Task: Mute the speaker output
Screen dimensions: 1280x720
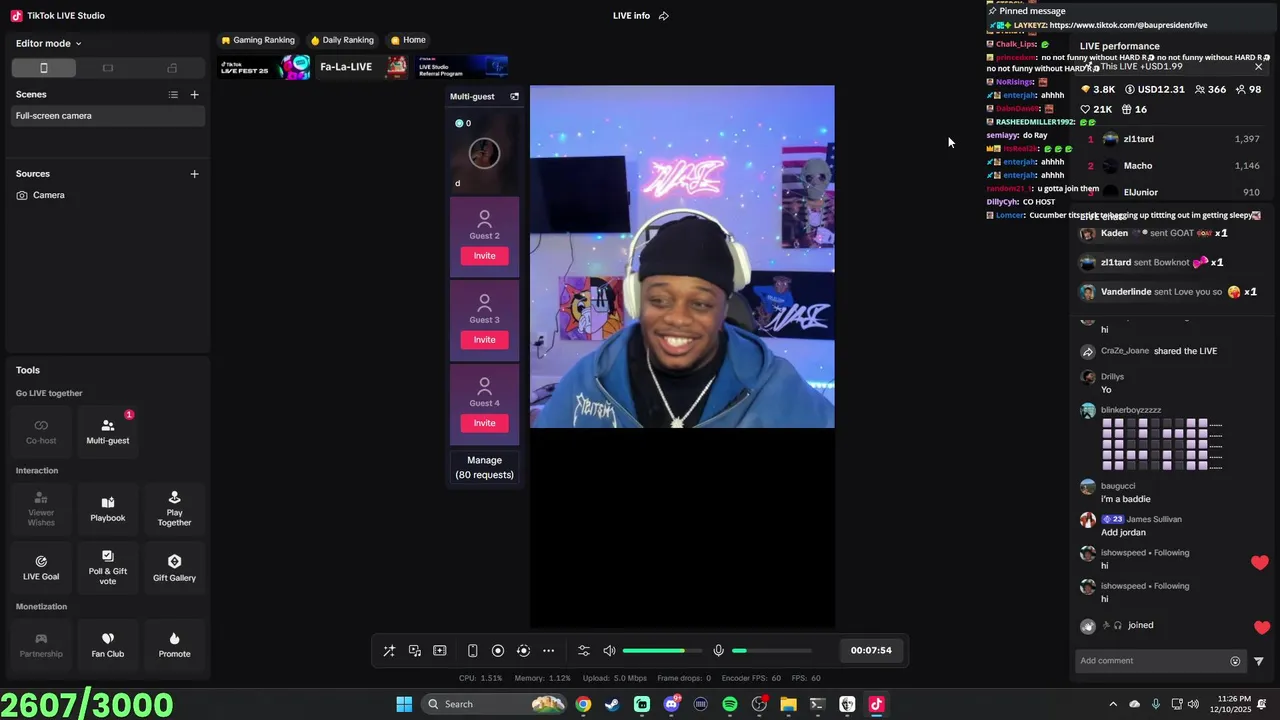Action: tap(609, 650)
